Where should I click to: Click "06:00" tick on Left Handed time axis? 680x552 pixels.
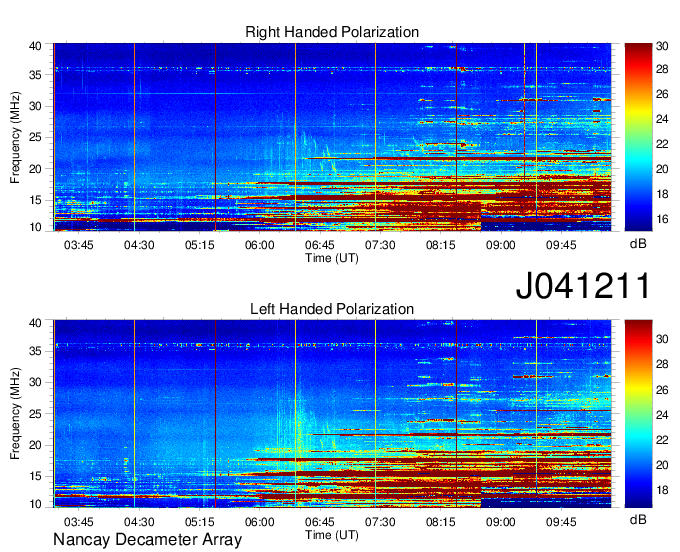click(x=259, y=522)
